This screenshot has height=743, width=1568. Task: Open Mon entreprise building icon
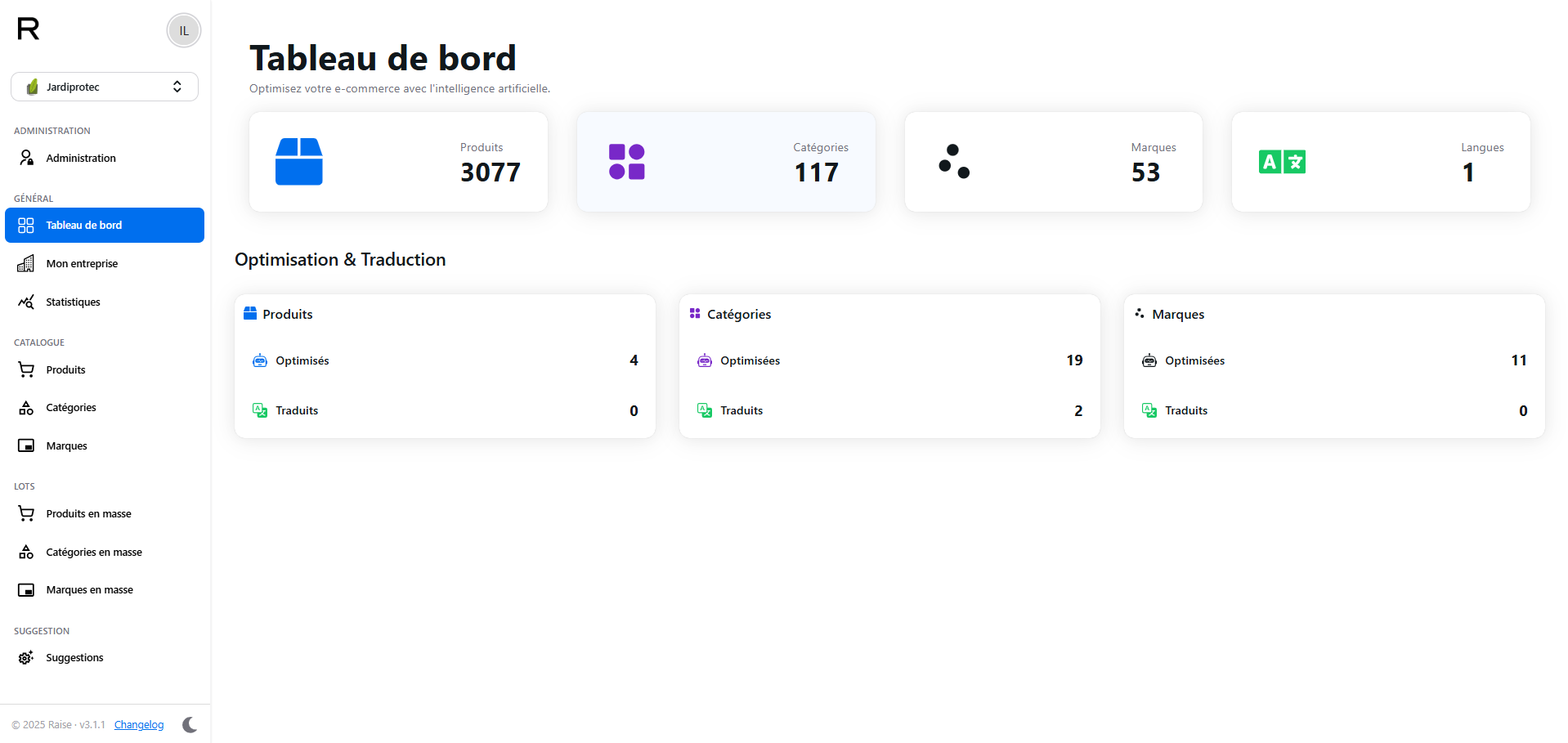(26, 263)
